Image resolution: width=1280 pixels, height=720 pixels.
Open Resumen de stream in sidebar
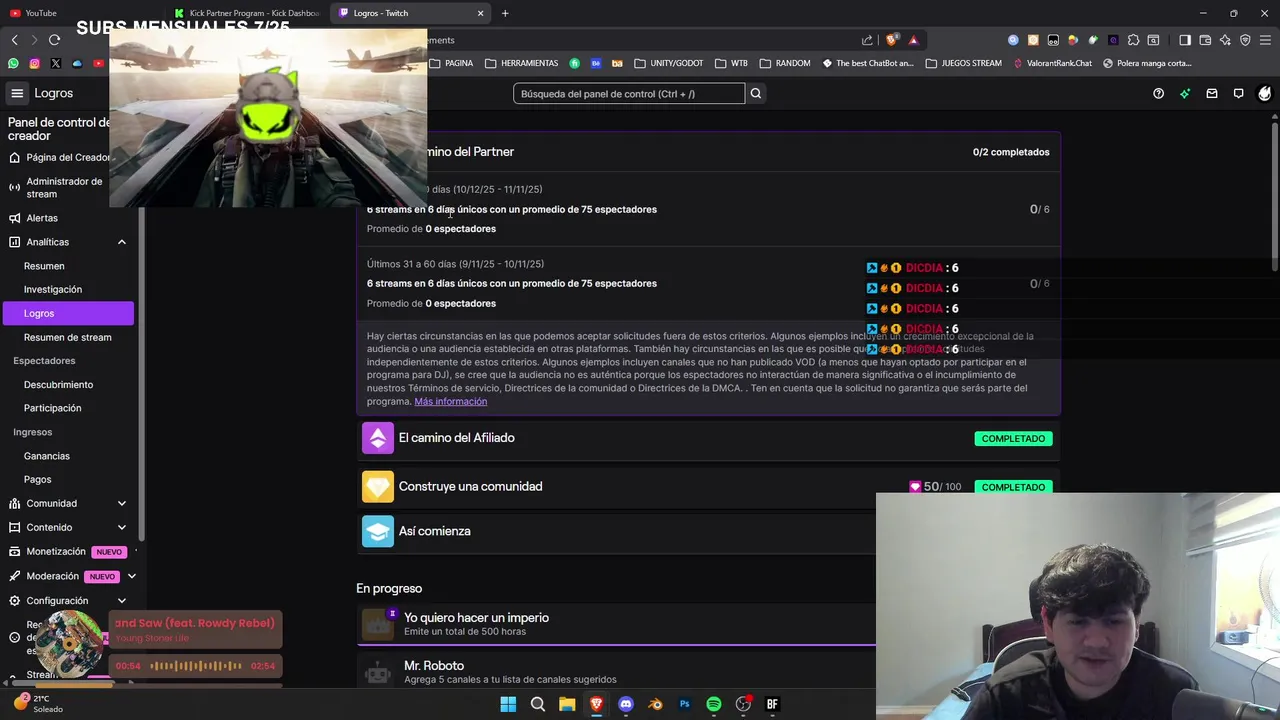pyautogui.click(x=68, y=338)
